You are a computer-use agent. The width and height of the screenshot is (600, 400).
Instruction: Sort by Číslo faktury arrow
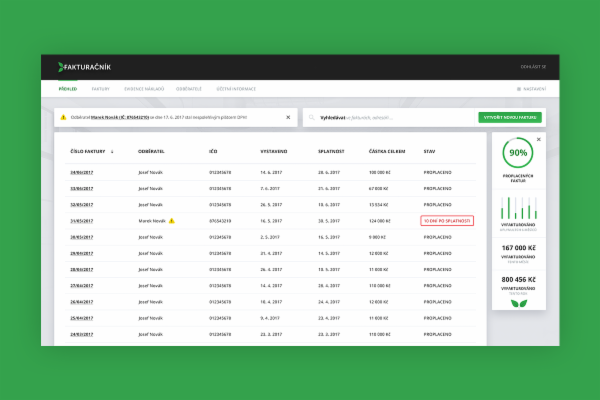pyautogui.click(x=111, y=152)
